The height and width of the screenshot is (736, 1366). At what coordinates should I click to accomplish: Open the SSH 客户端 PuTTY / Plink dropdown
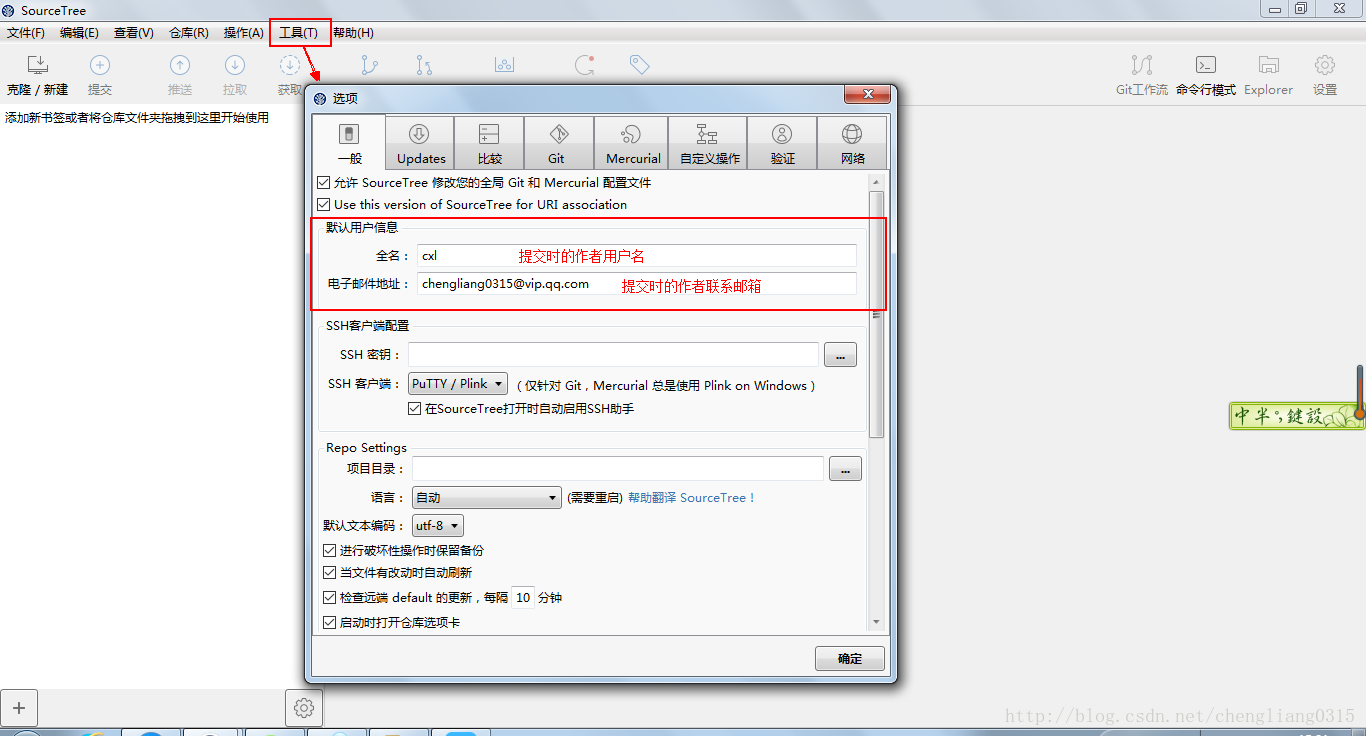tap(458, 384)
